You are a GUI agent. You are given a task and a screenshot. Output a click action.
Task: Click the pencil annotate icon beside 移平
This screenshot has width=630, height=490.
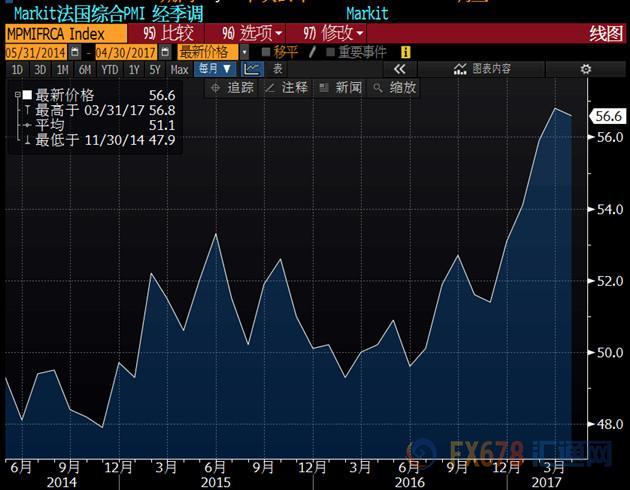313,52
